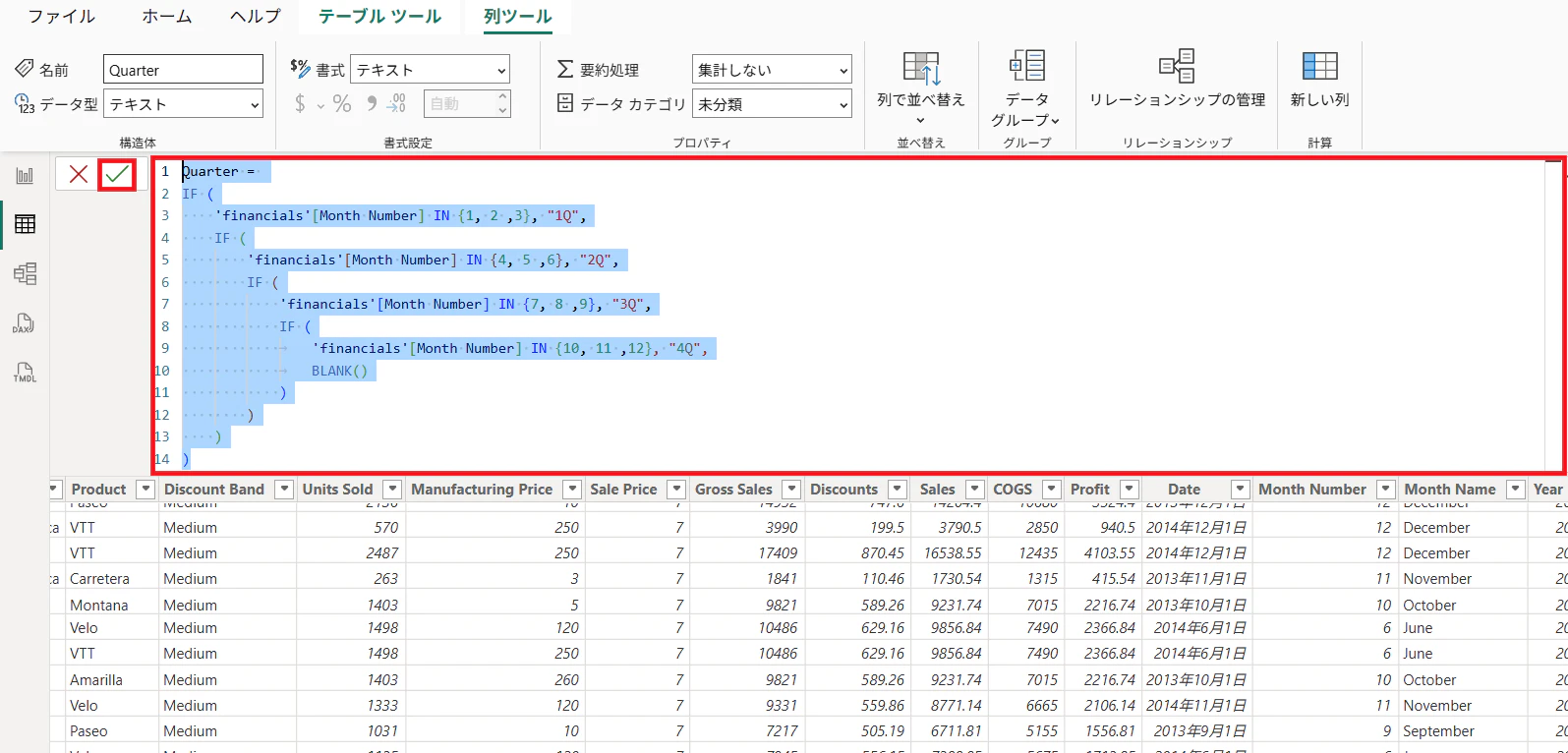Image resolution: width=1568 pixels, height=753 pixels.
Task: Switch to ヘルプ tab
Action: [x=256, y=17]
